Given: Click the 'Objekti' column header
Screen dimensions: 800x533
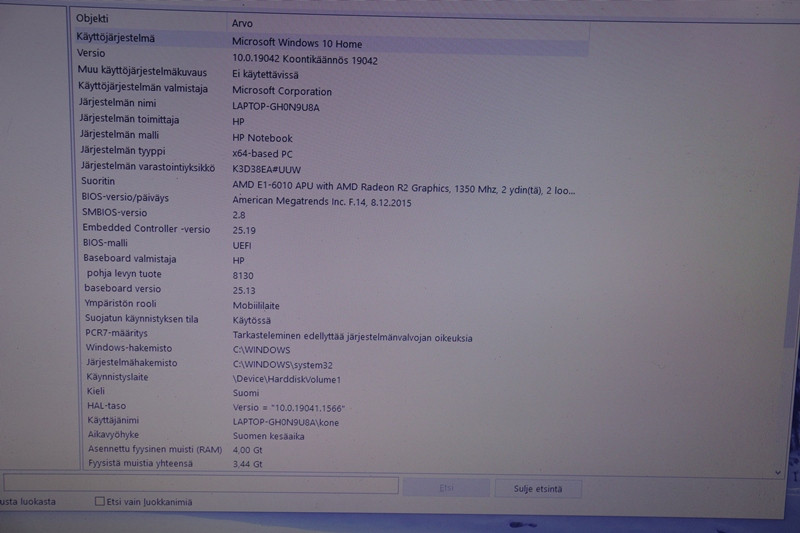Looking at the screenshot, I should point(92,18).
